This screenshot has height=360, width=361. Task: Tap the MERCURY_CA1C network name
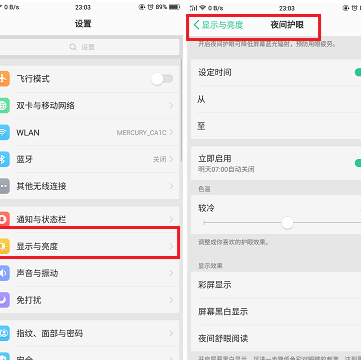pos(141,133)
